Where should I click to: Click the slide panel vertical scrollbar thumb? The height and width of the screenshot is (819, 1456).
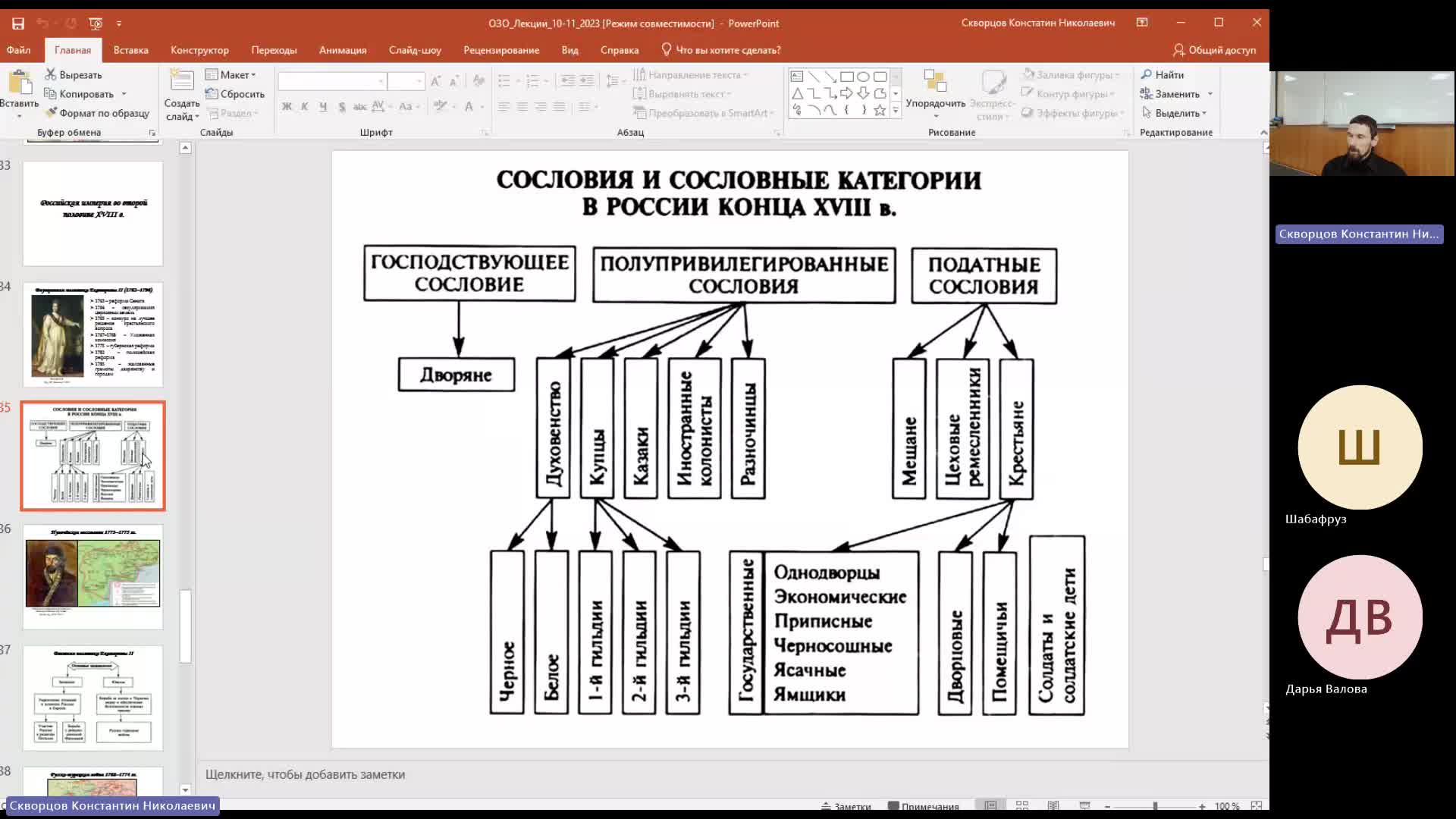(x=185, y=626)
